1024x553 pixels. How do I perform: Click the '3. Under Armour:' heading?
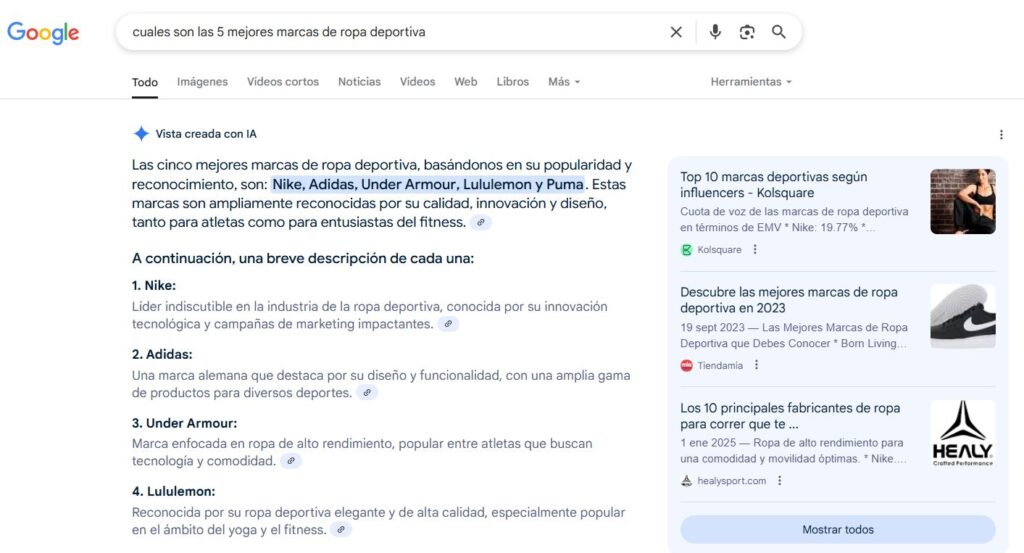(x=184, y=423)
